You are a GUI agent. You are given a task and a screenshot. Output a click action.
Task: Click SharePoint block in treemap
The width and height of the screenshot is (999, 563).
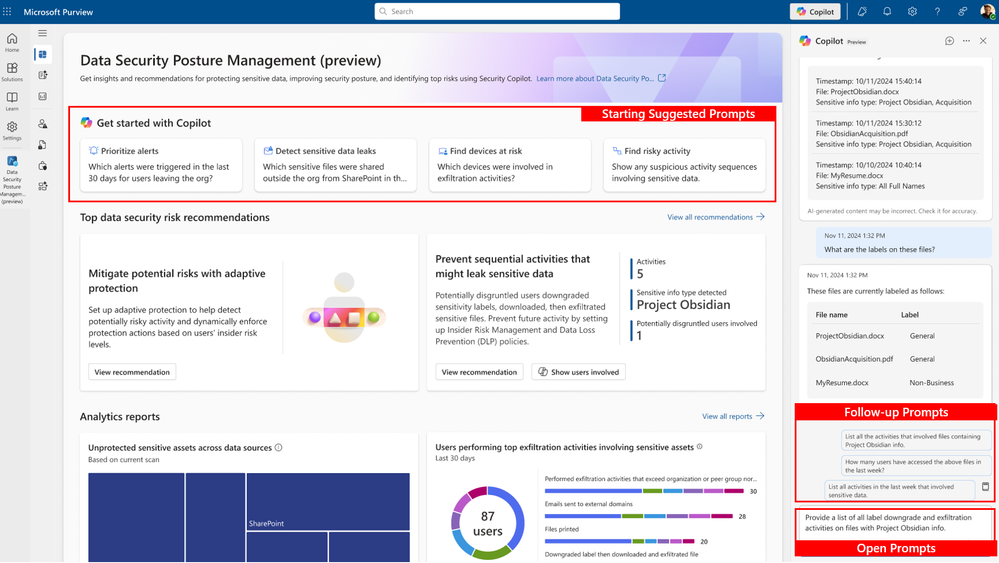point(327,501)
